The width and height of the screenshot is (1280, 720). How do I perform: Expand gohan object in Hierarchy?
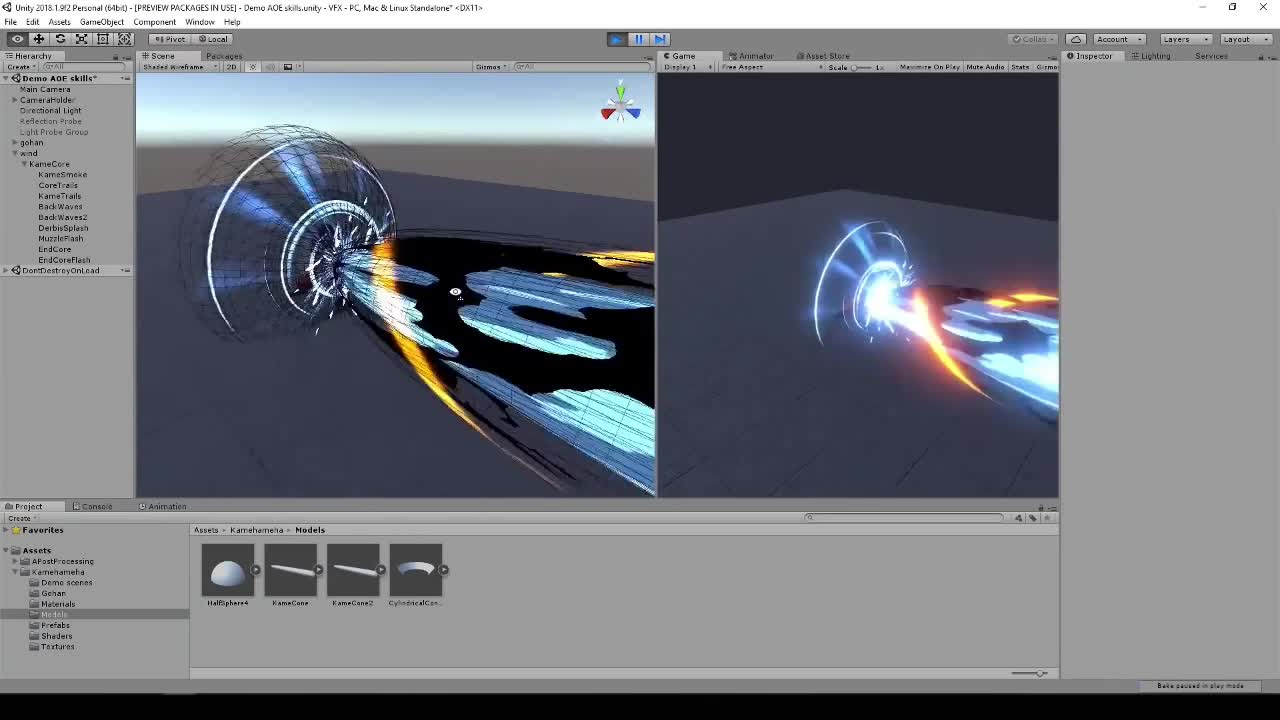[x=15, y=143]
